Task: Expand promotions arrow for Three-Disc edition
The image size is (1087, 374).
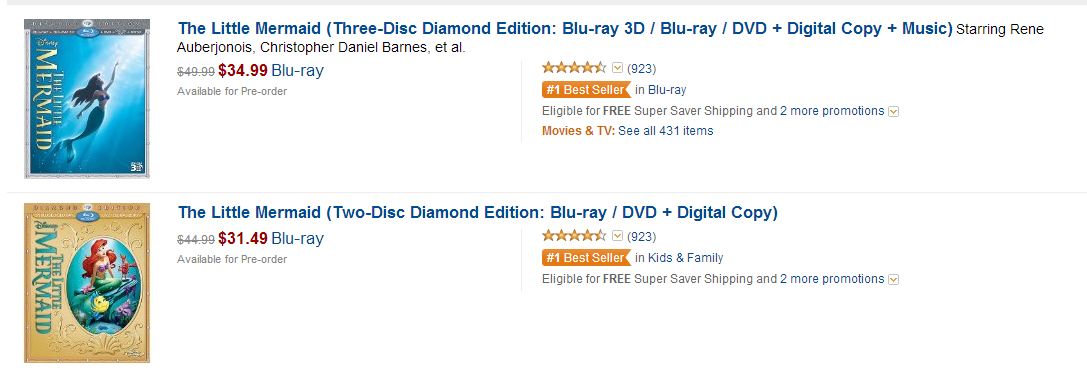Action: [894, 111]
